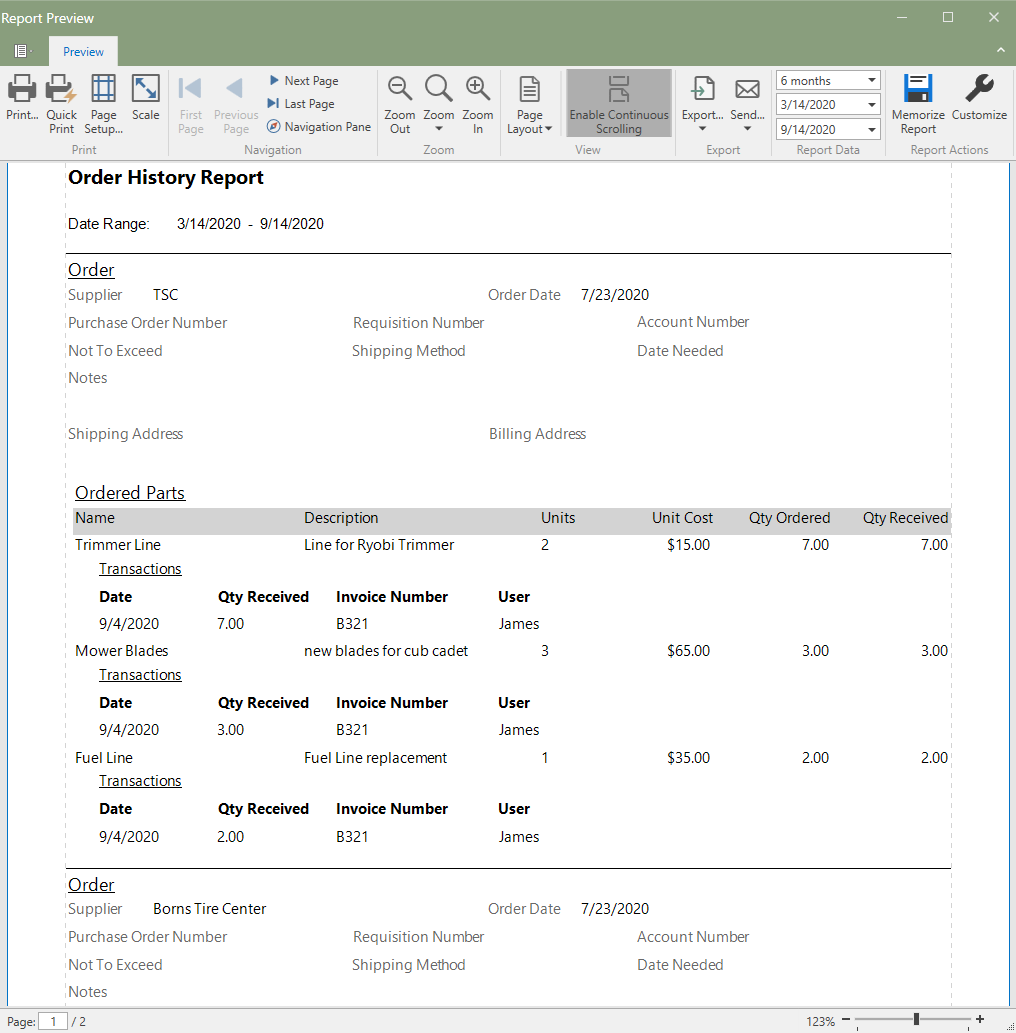Click the $15.00 unit cost

pyautogui.click(x=689, y=545)
